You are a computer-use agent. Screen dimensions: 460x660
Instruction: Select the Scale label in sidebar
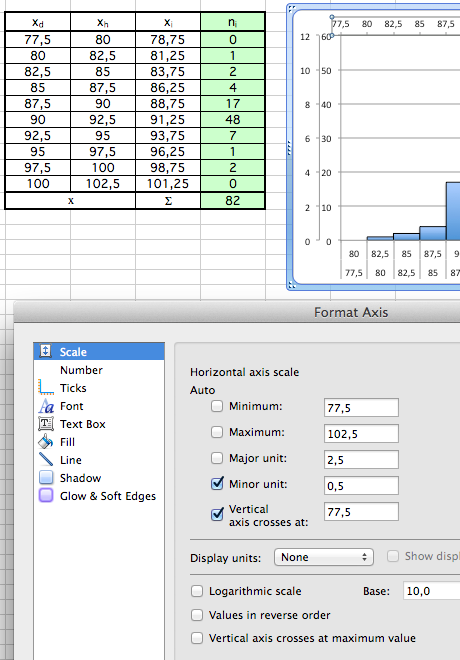pyautogui.click(x=73, y=352)
